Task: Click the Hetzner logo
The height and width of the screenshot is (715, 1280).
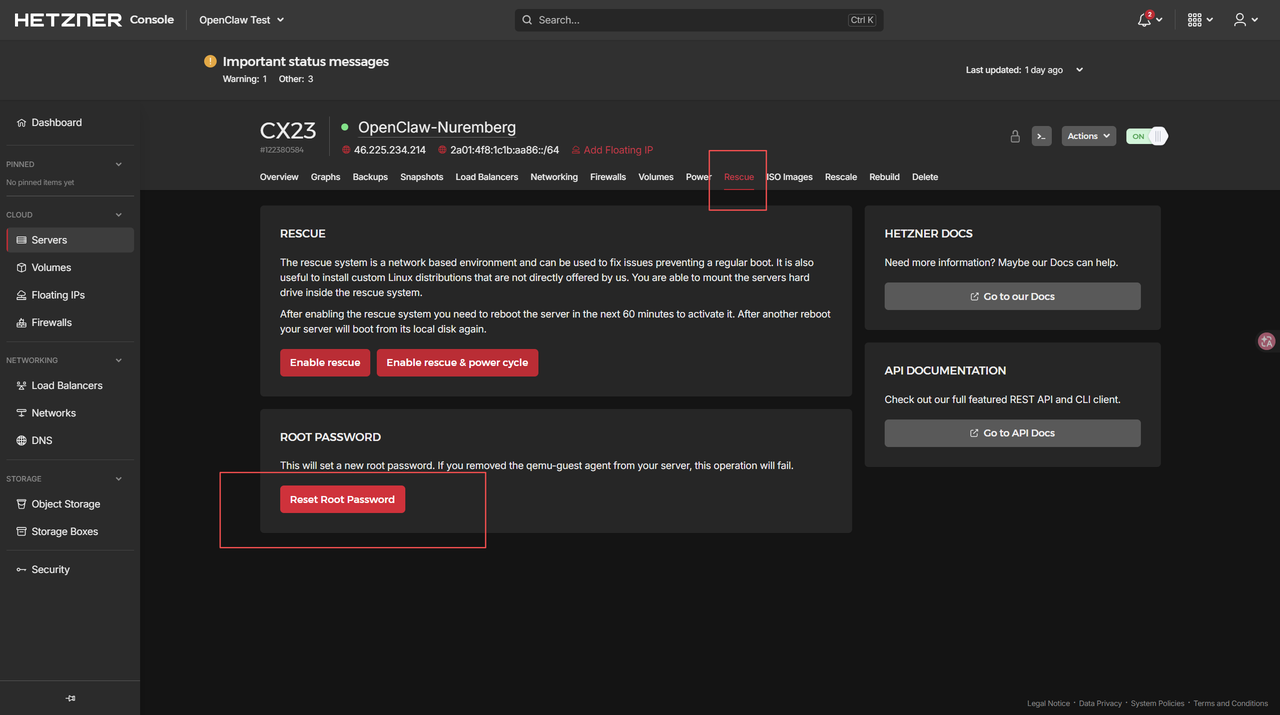Action: coord(68,20)
